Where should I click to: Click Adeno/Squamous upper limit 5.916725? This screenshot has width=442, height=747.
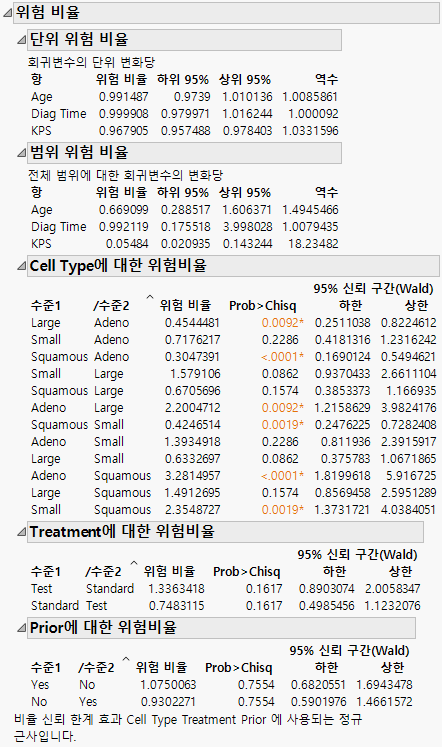tap(411, 476)
